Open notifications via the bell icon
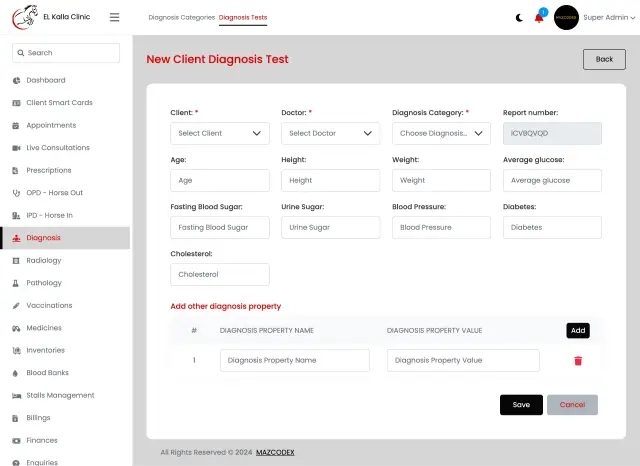Viewport: 640px width, 466px height. tap(539, 18)
